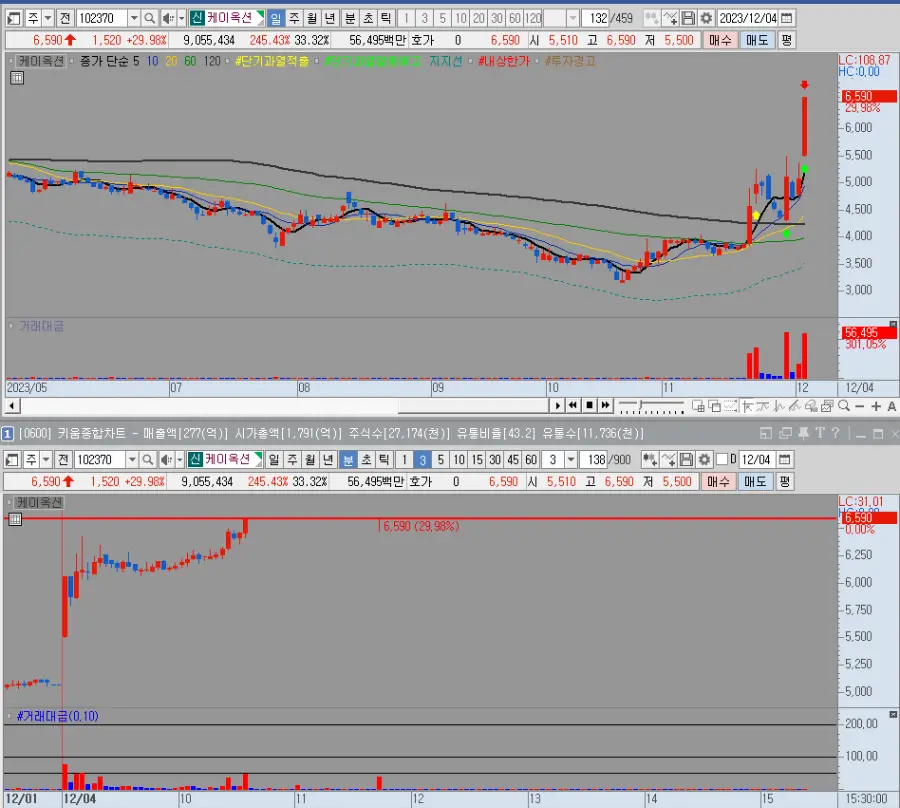Click the fast-forward chart playback button

click(606, 406)
